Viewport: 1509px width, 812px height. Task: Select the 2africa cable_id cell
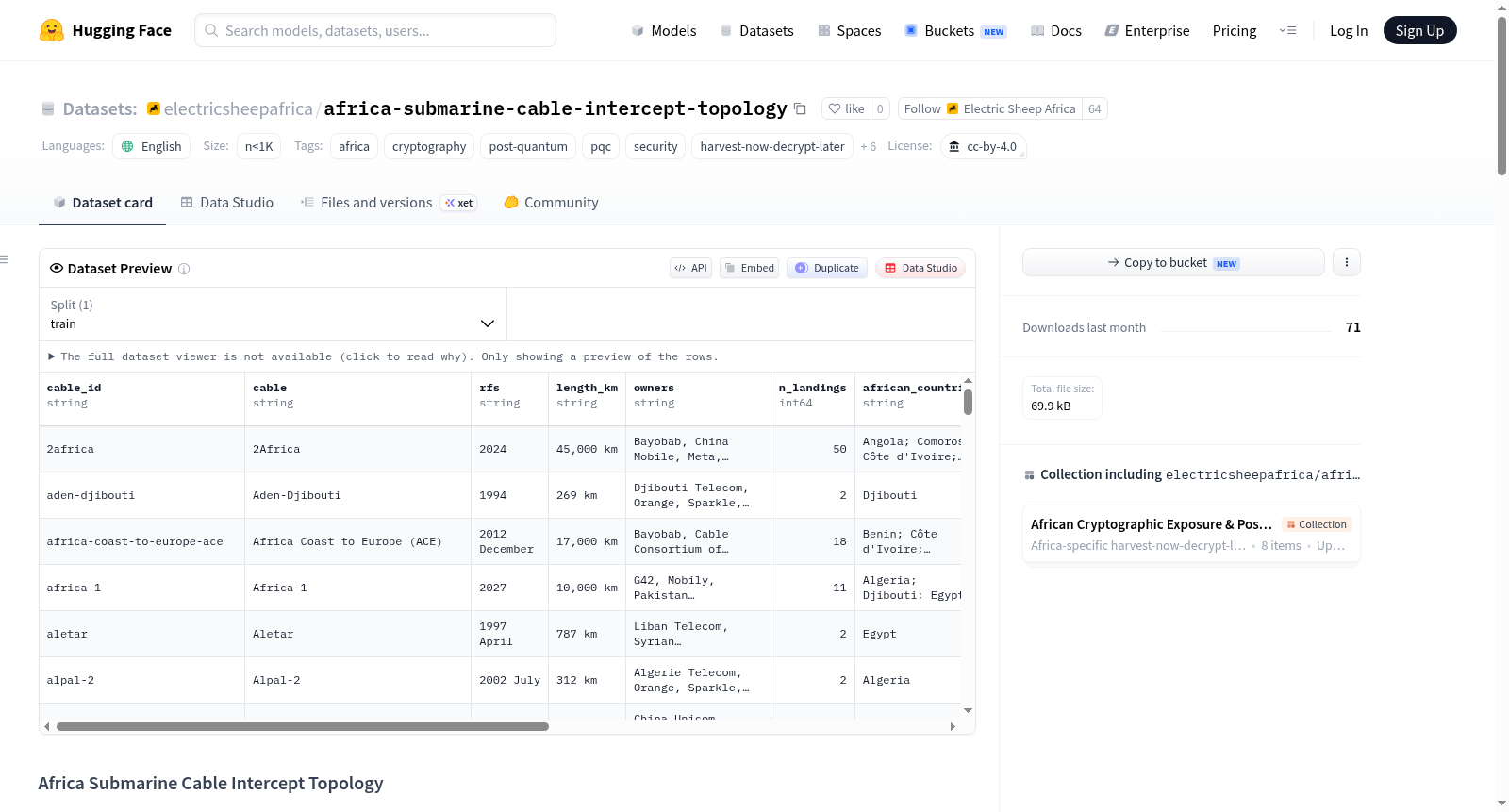tap(141, 449)
